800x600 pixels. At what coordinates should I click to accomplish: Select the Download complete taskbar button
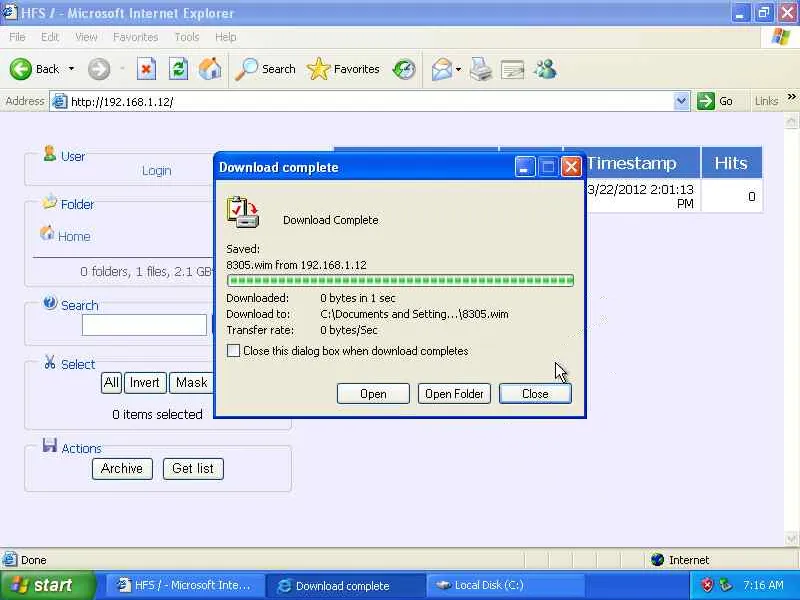point(345,586)
